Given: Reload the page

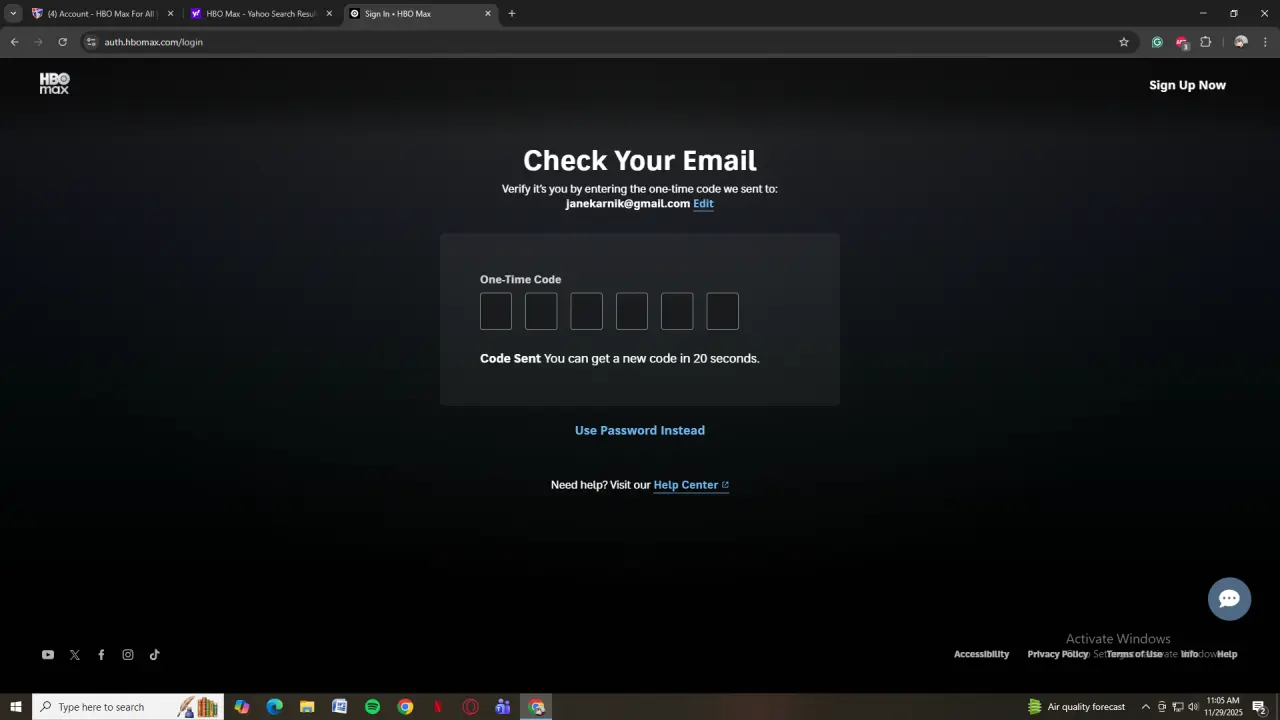Looking at the screenshot, I should [x=62, y=42].
